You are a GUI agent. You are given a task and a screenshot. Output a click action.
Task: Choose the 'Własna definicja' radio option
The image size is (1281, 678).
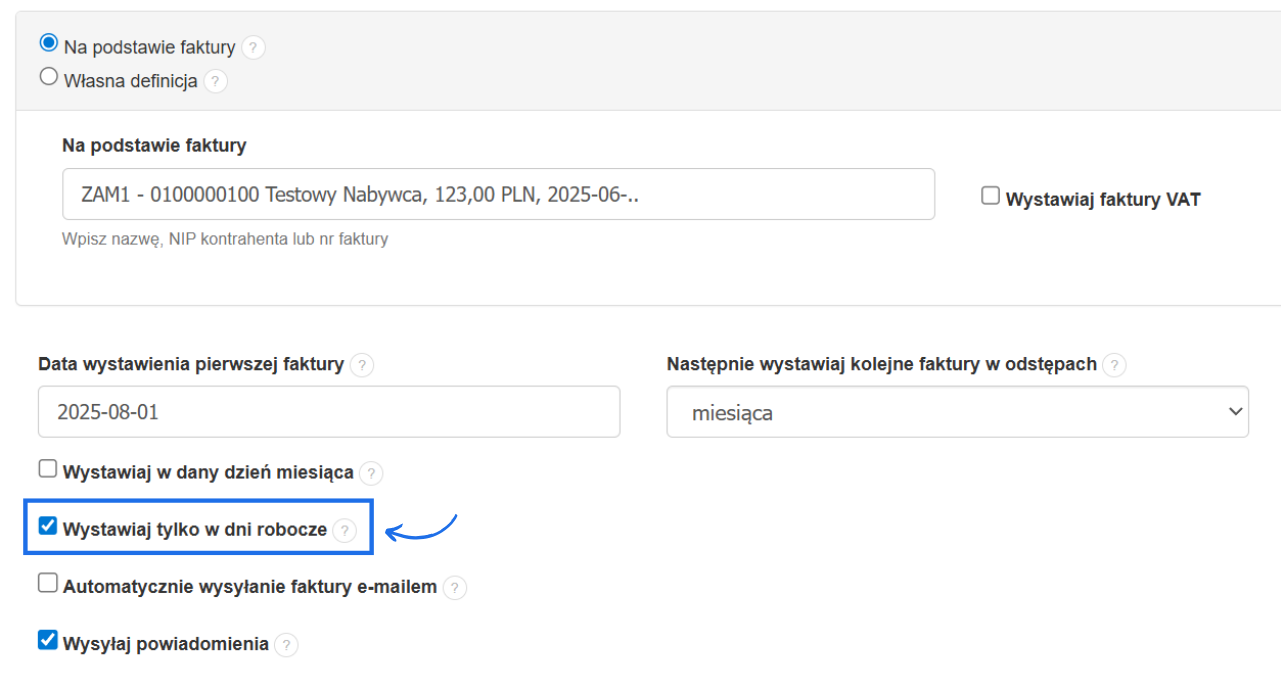click(x=48, y=77)
